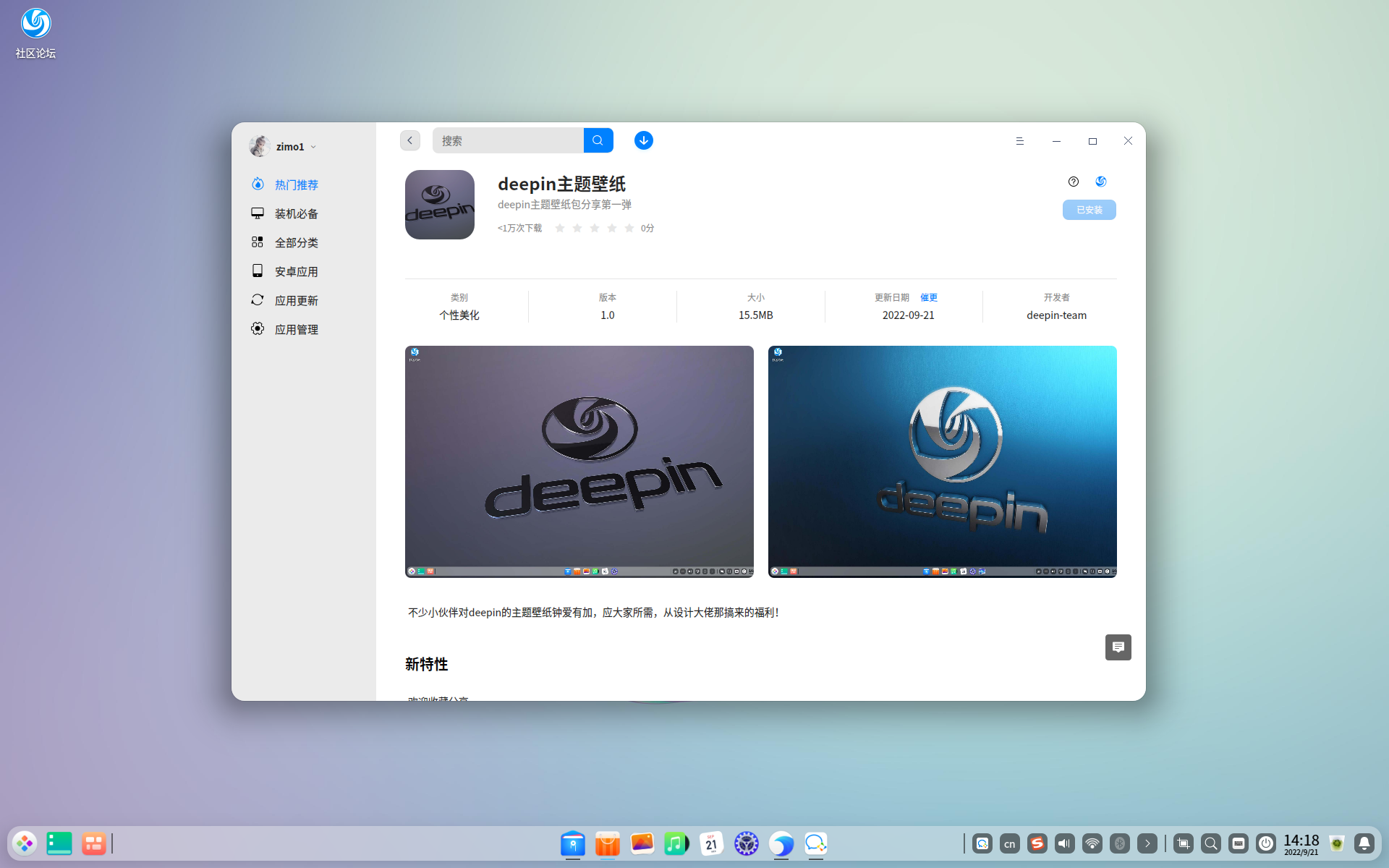Rate the app with the first star
Image resolution: width=1389 pixels, height=868 pixels.
tap(560, 228)
